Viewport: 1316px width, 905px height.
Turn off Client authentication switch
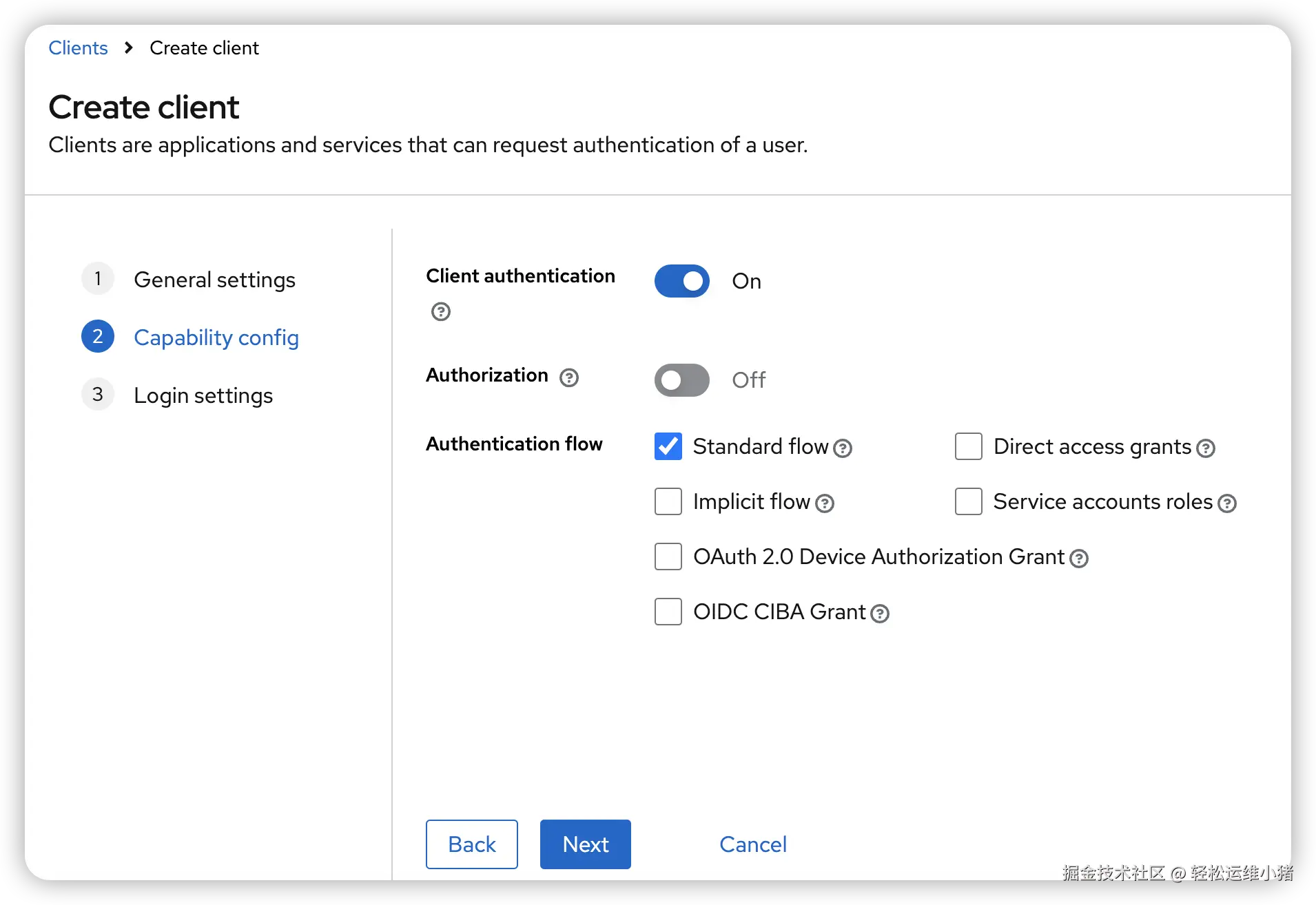click(681, 281)
